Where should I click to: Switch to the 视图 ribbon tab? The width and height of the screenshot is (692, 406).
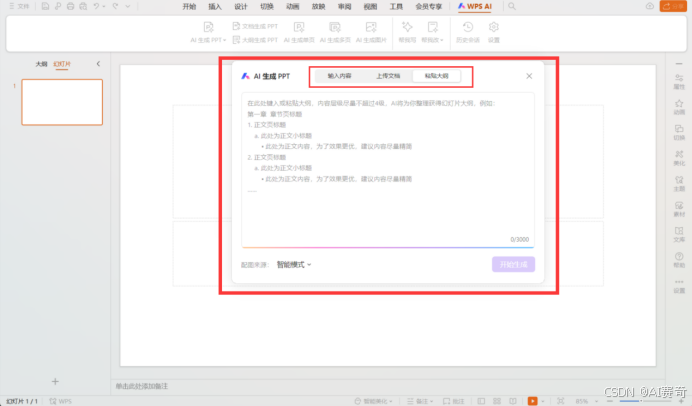370,6
